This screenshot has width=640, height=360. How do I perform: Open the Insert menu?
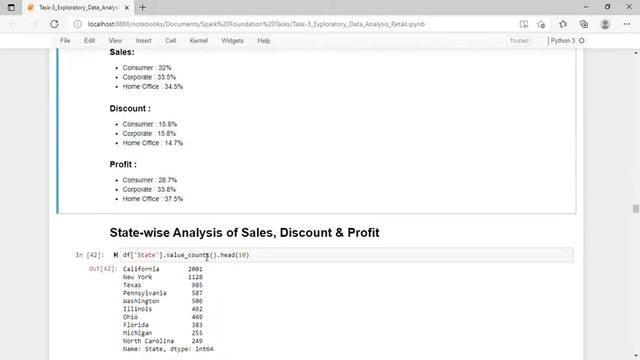pos(143,41)
